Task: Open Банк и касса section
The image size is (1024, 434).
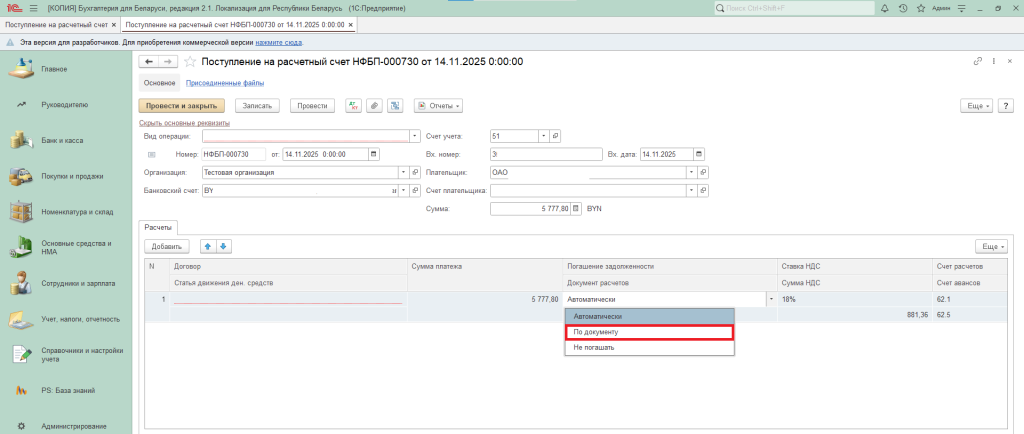Action: 62,140
